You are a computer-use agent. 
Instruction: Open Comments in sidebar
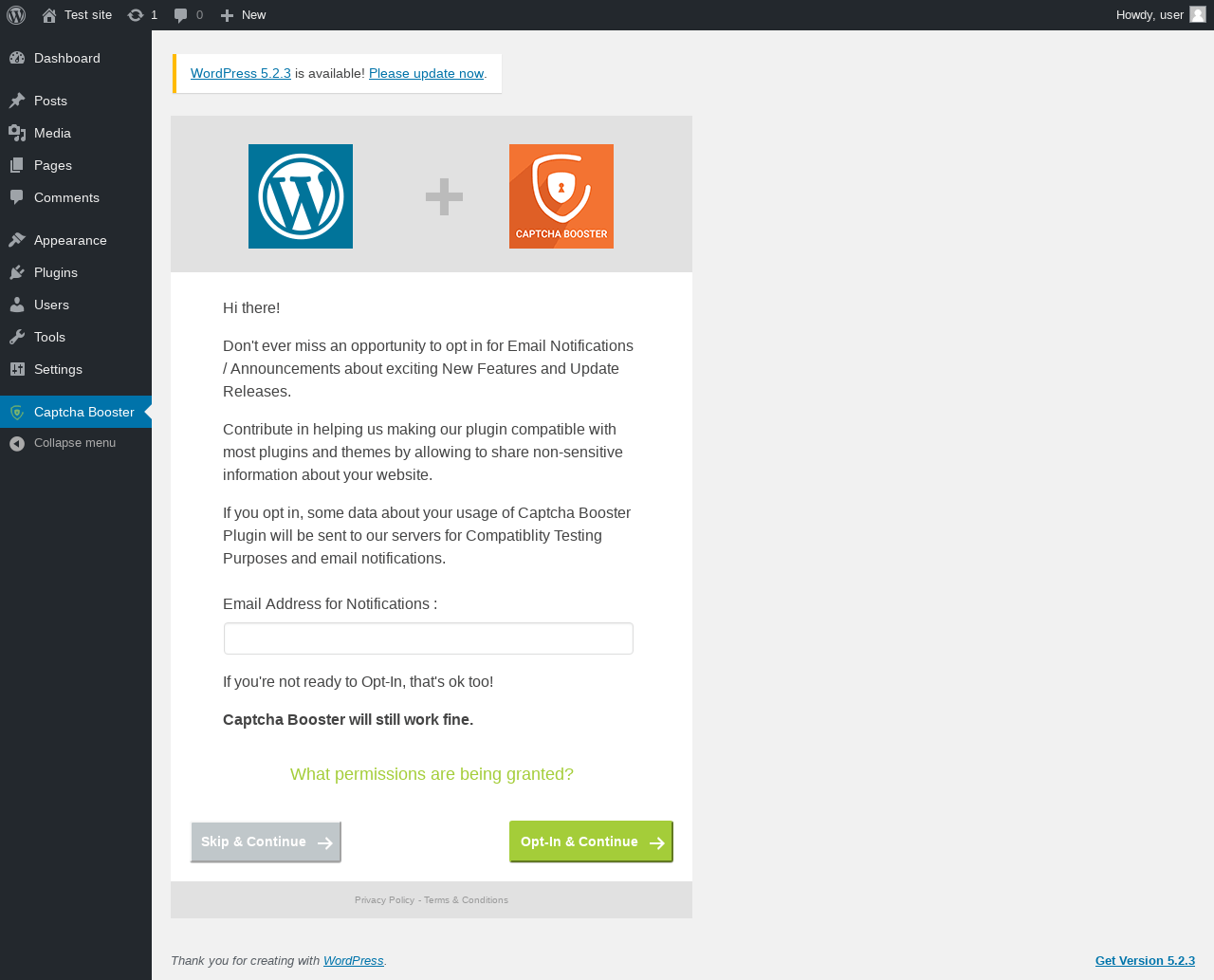pos(76,197)
